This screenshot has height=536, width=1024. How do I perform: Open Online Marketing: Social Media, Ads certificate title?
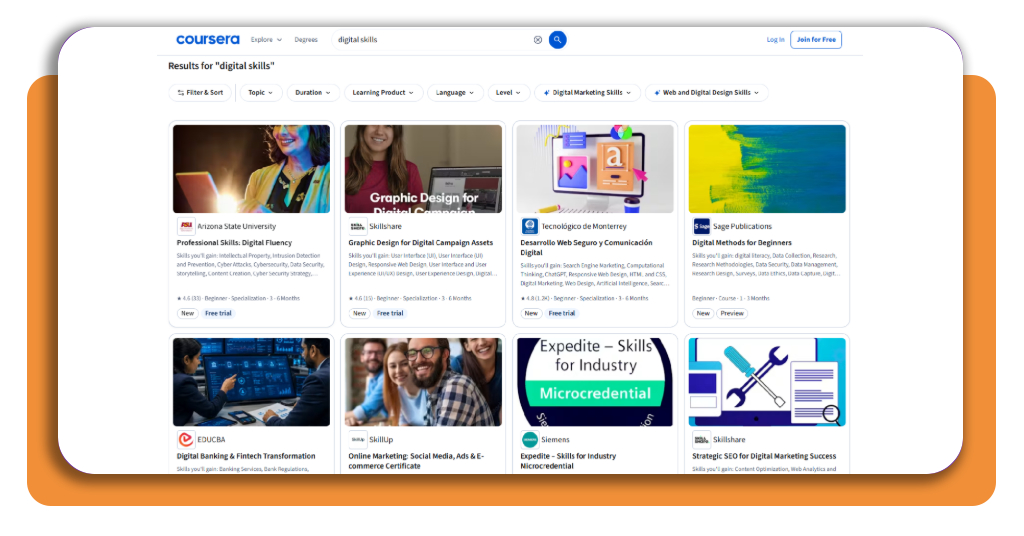point(416,461)
